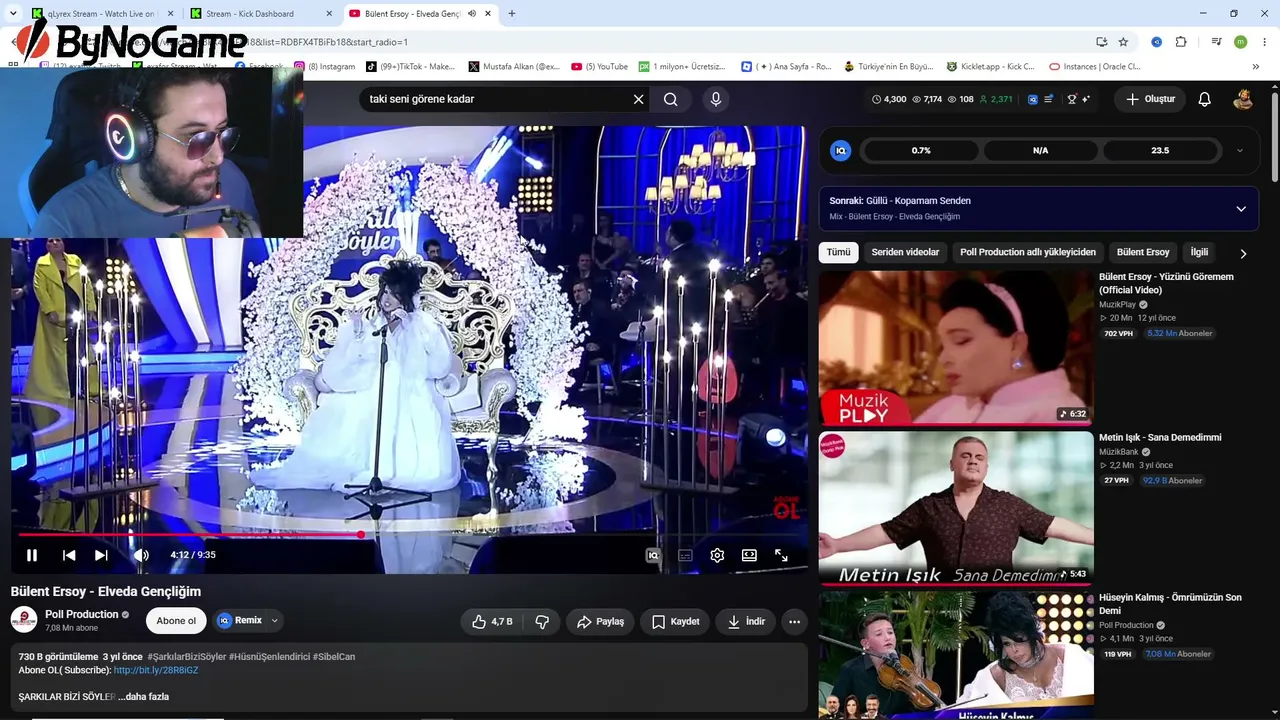This screenshot has width=1280, height=720.
Task: Download the video with İndir
Action: coord(745,621)
